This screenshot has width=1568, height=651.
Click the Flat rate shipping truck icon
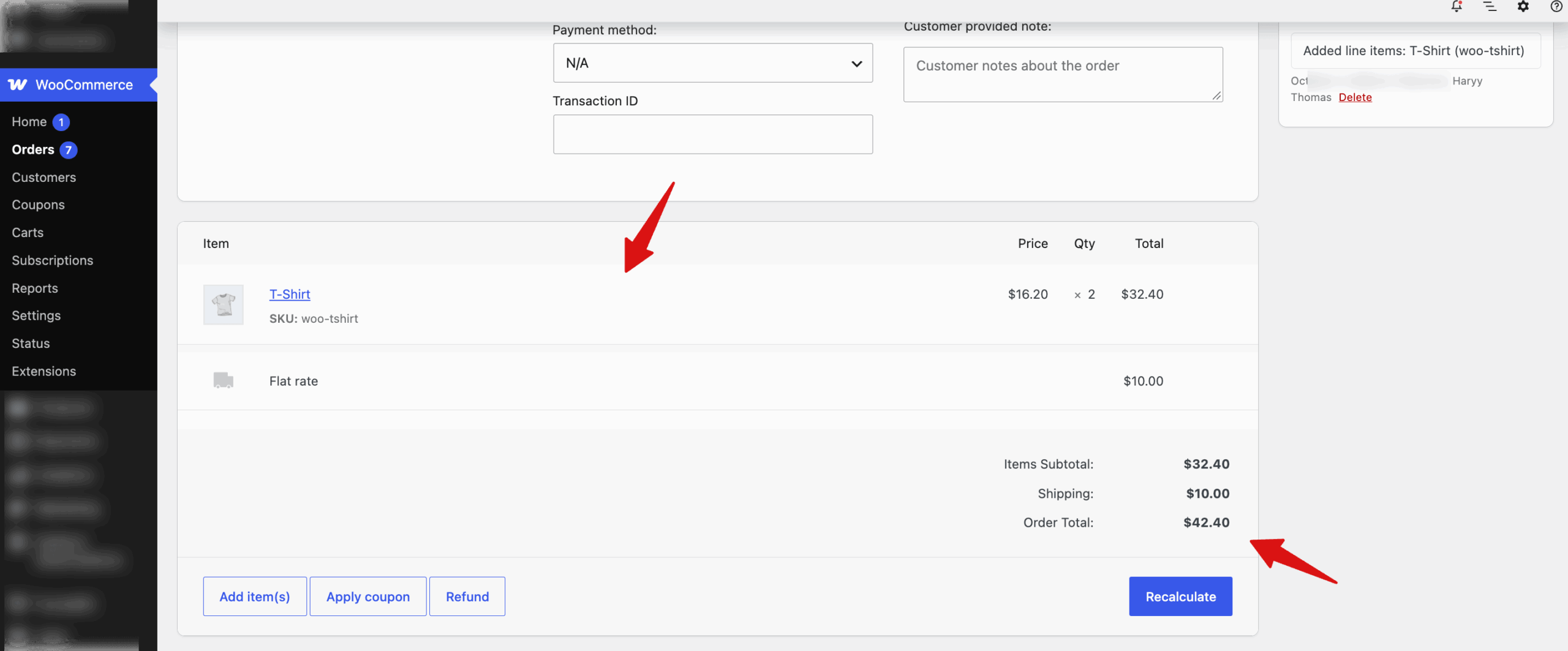pos(223,380)
